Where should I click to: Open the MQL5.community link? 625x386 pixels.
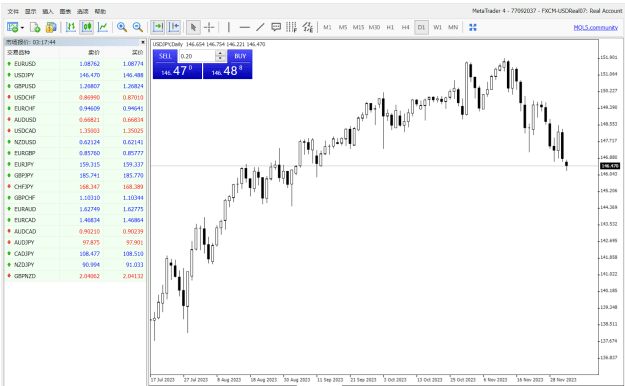tap(596, 28)
